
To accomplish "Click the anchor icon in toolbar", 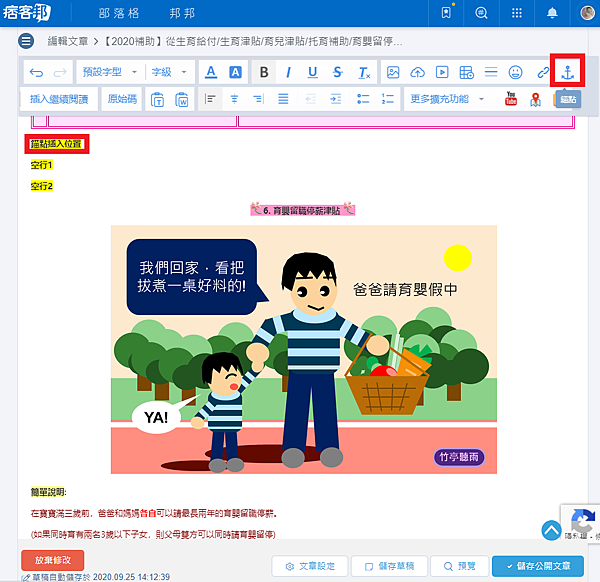I will (567, 72).
